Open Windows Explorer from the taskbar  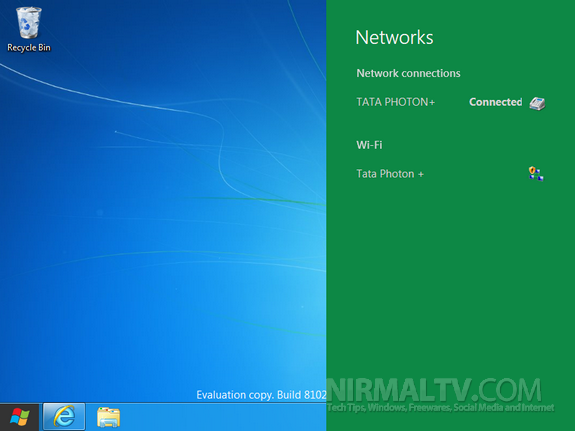109,417
